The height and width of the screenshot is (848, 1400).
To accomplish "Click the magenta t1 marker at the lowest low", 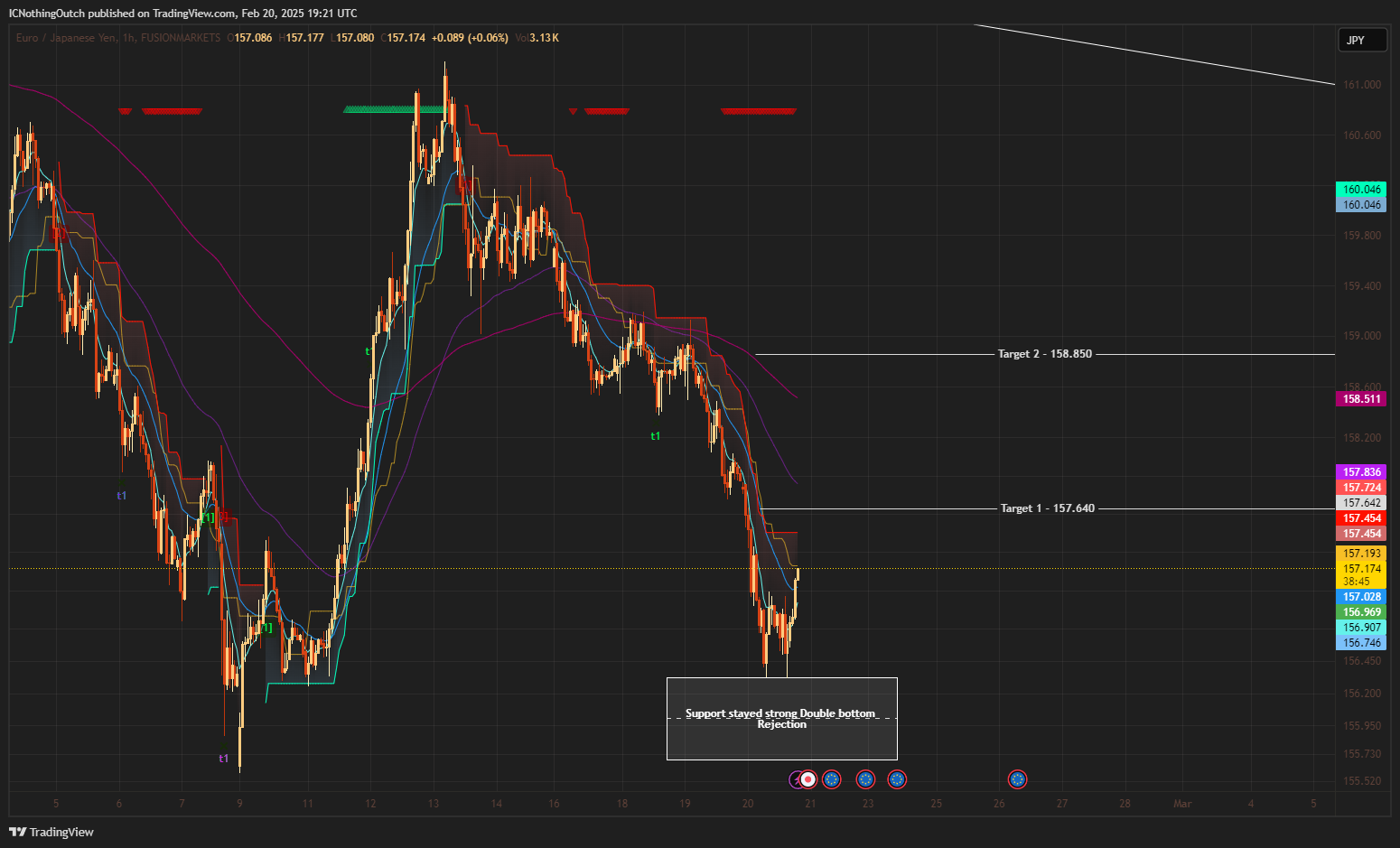I will pyautogui.click(x=224, y=759).
